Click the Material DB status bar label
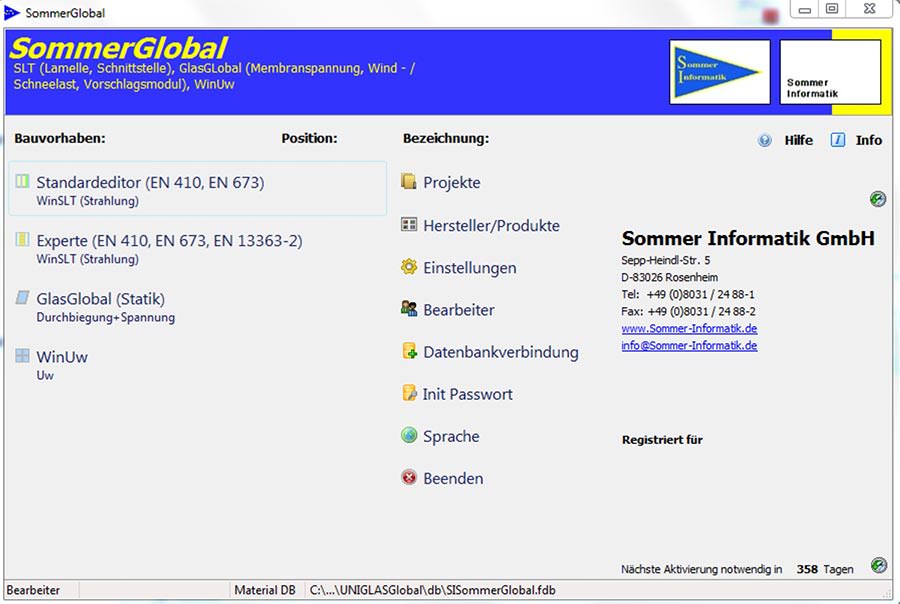 [265, 590]
